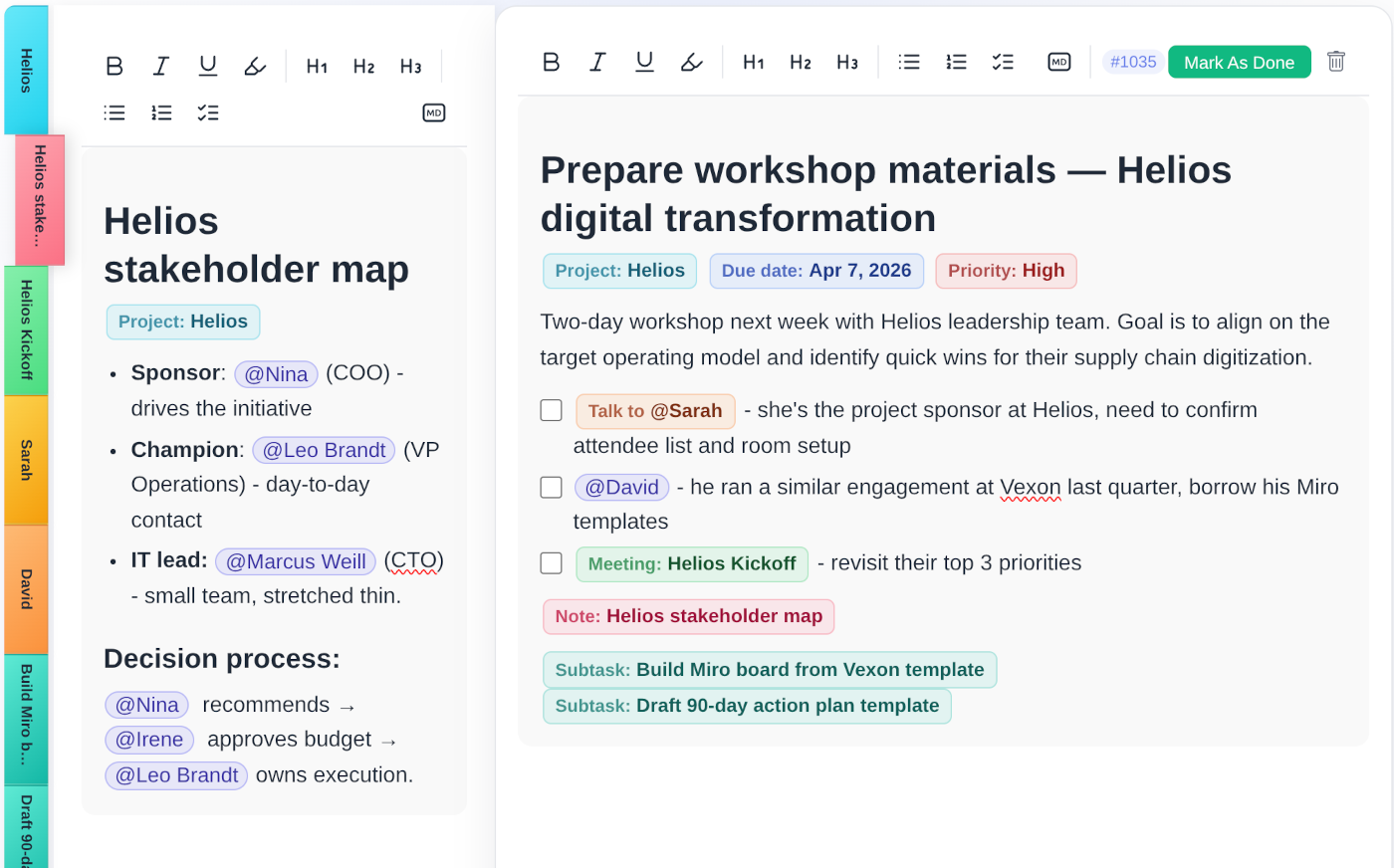
Task: Open subtask 'Build Miro board from Vexon template'
Action: tap(770, 670)
